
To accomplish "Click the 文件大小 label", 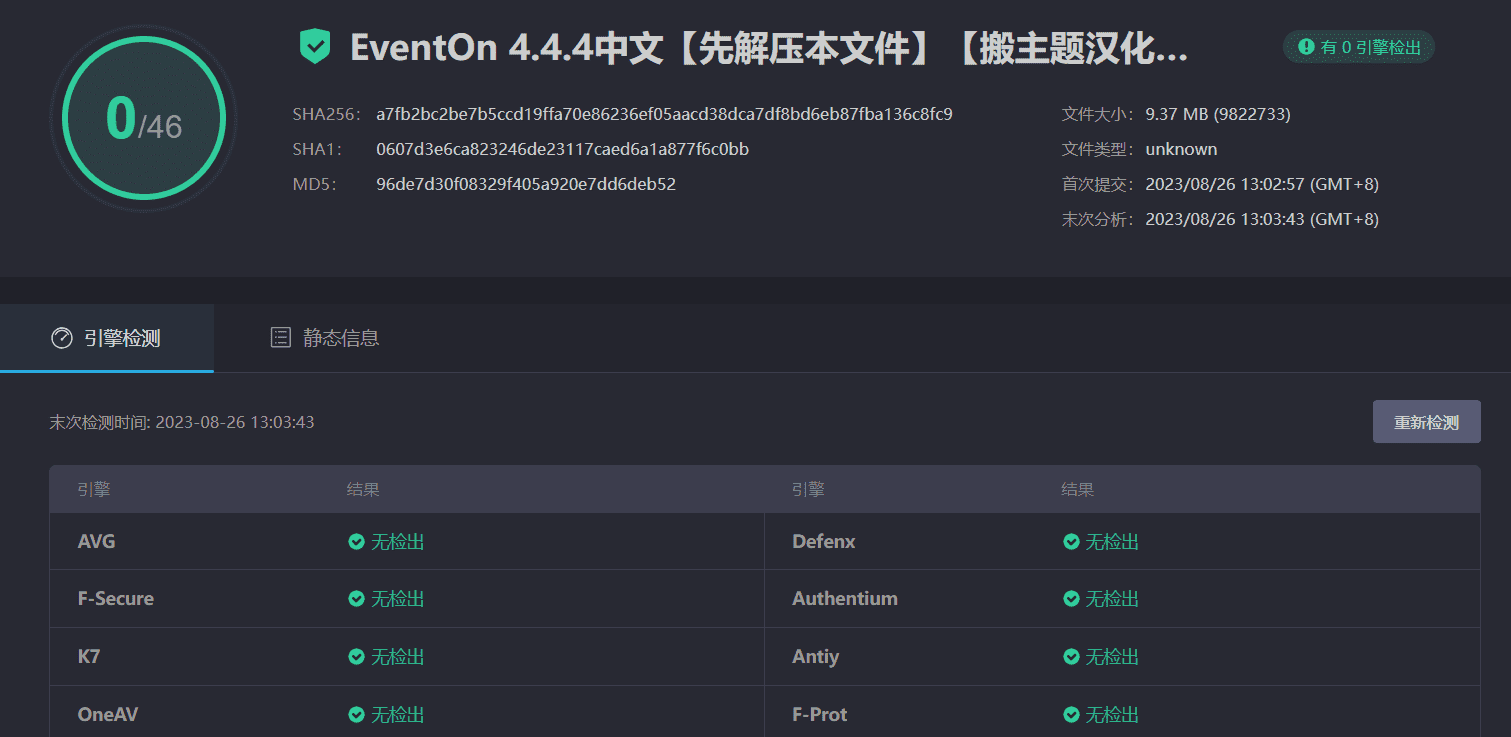I will 1098,114.
